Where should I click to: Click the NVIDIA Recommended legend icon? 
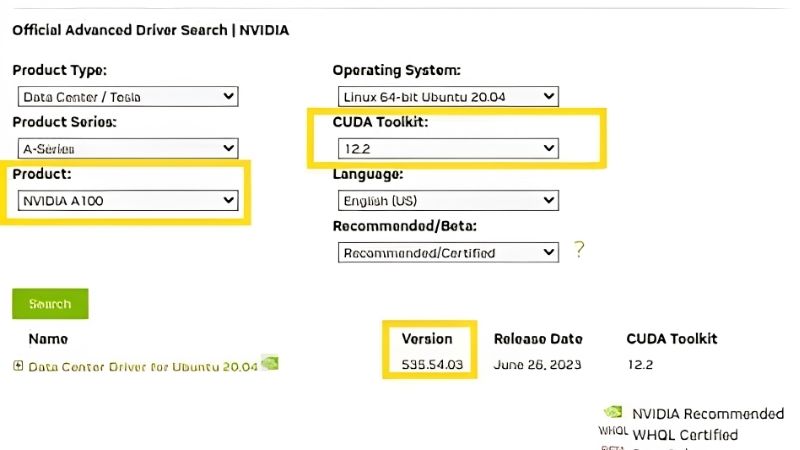pos(613,412)
